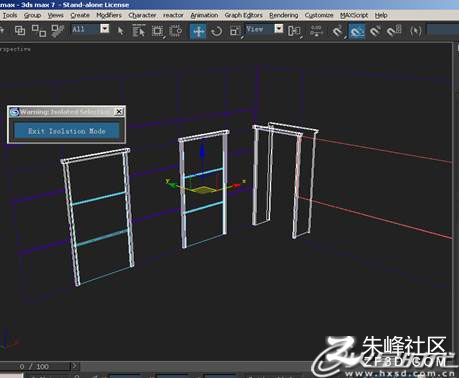Open the Graph Editors menu
Image resolution: width=459 pixels, height=378 pixels.
click(244, 15)
